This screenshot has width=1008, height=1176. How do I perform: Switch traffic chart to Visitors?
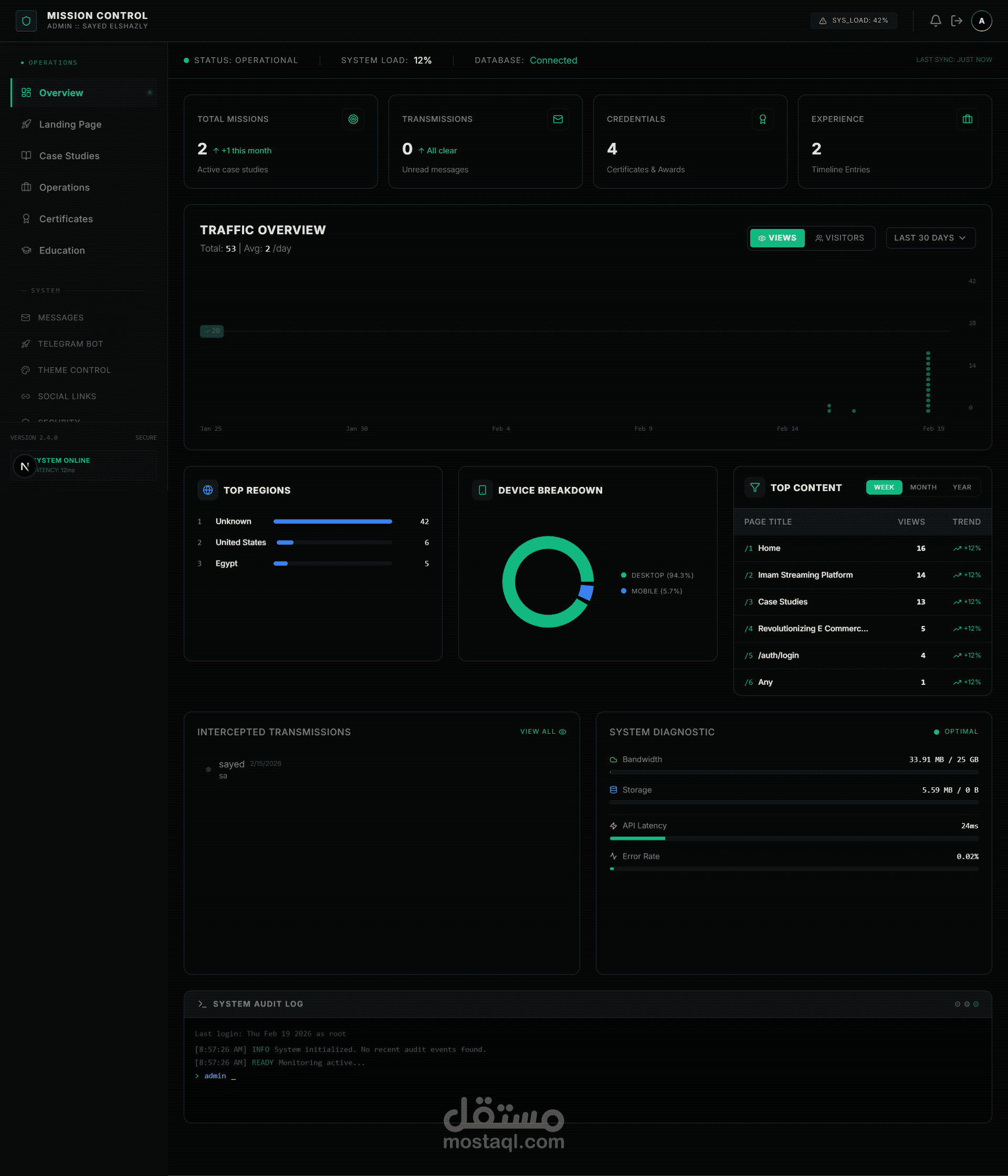pos(839,238)
